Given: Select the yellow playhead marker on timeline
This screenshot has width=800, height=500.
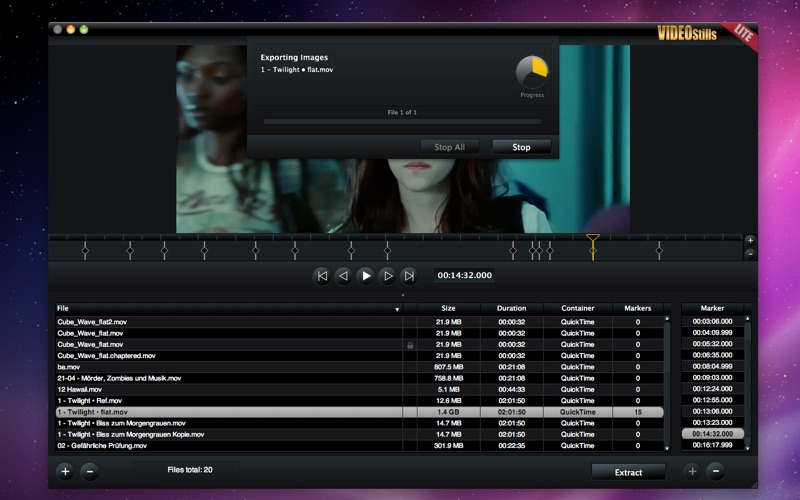Looking at the screenshot, I should pyautogui.click(x=592, y=247).
